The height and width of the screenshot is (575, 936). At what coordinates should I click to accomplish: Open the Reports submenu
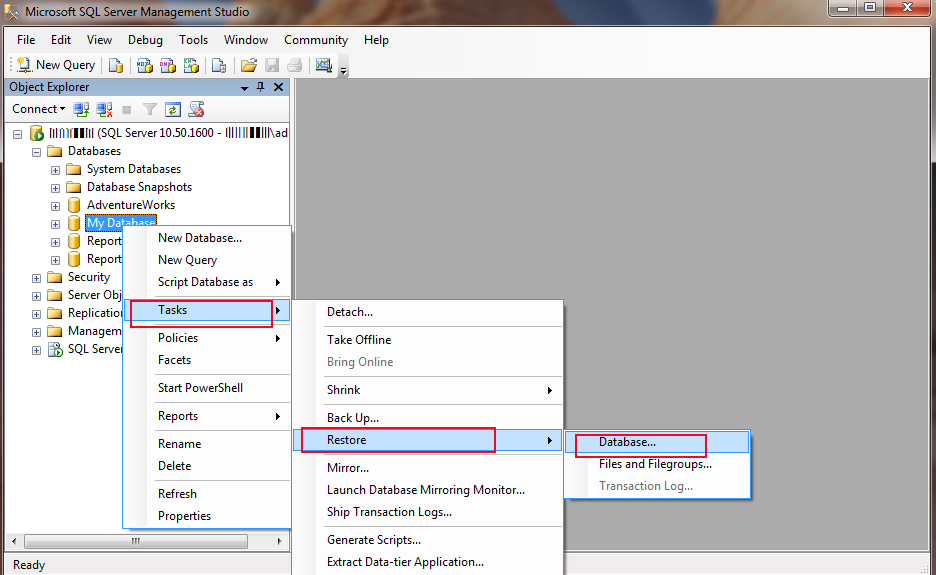[207, 416]
